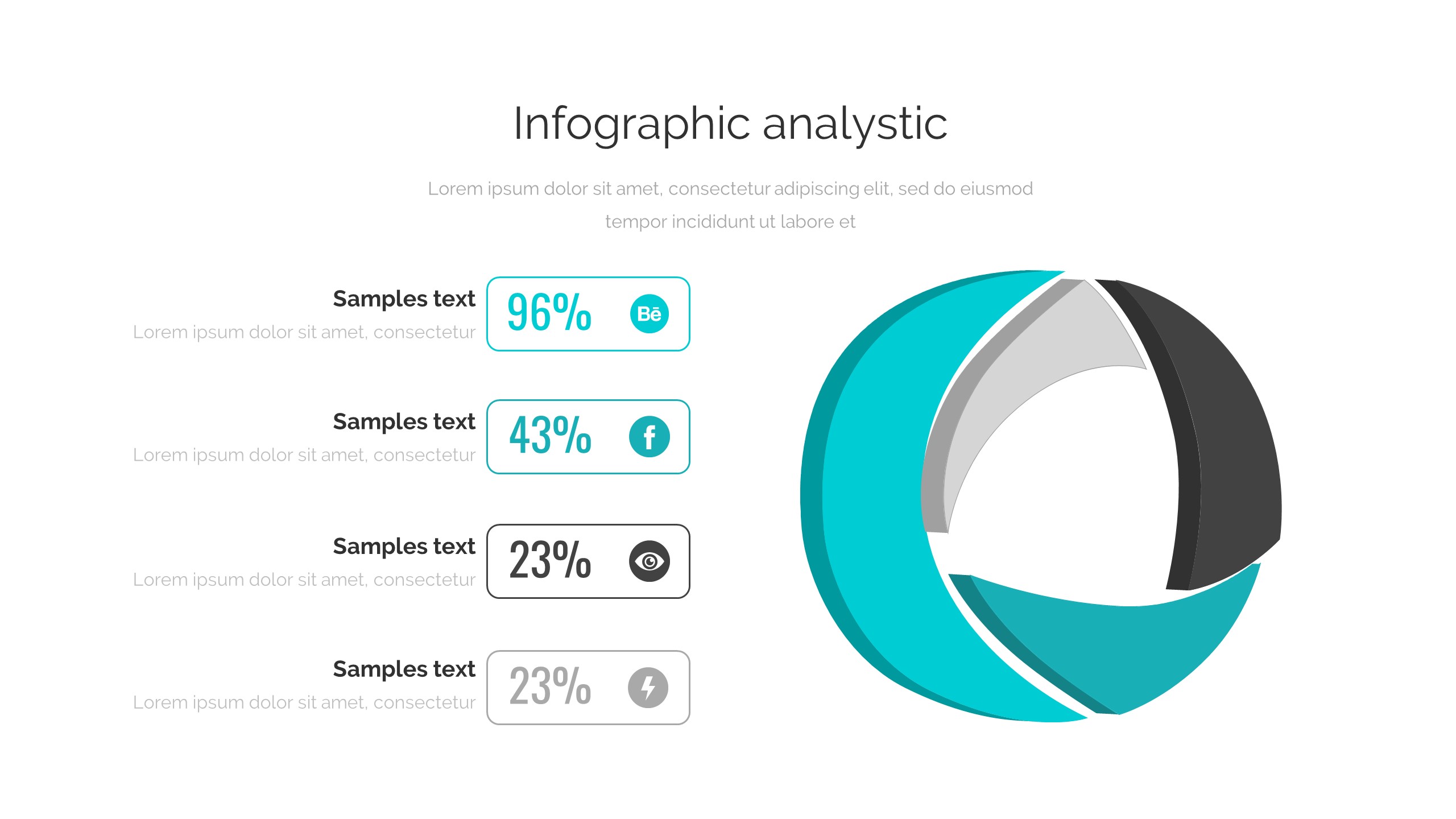Image resolution: width=1456 pixels, height=819 pixels.
Task: Click the 'Samples text' heading beside 96%
Action: [404, 299]
